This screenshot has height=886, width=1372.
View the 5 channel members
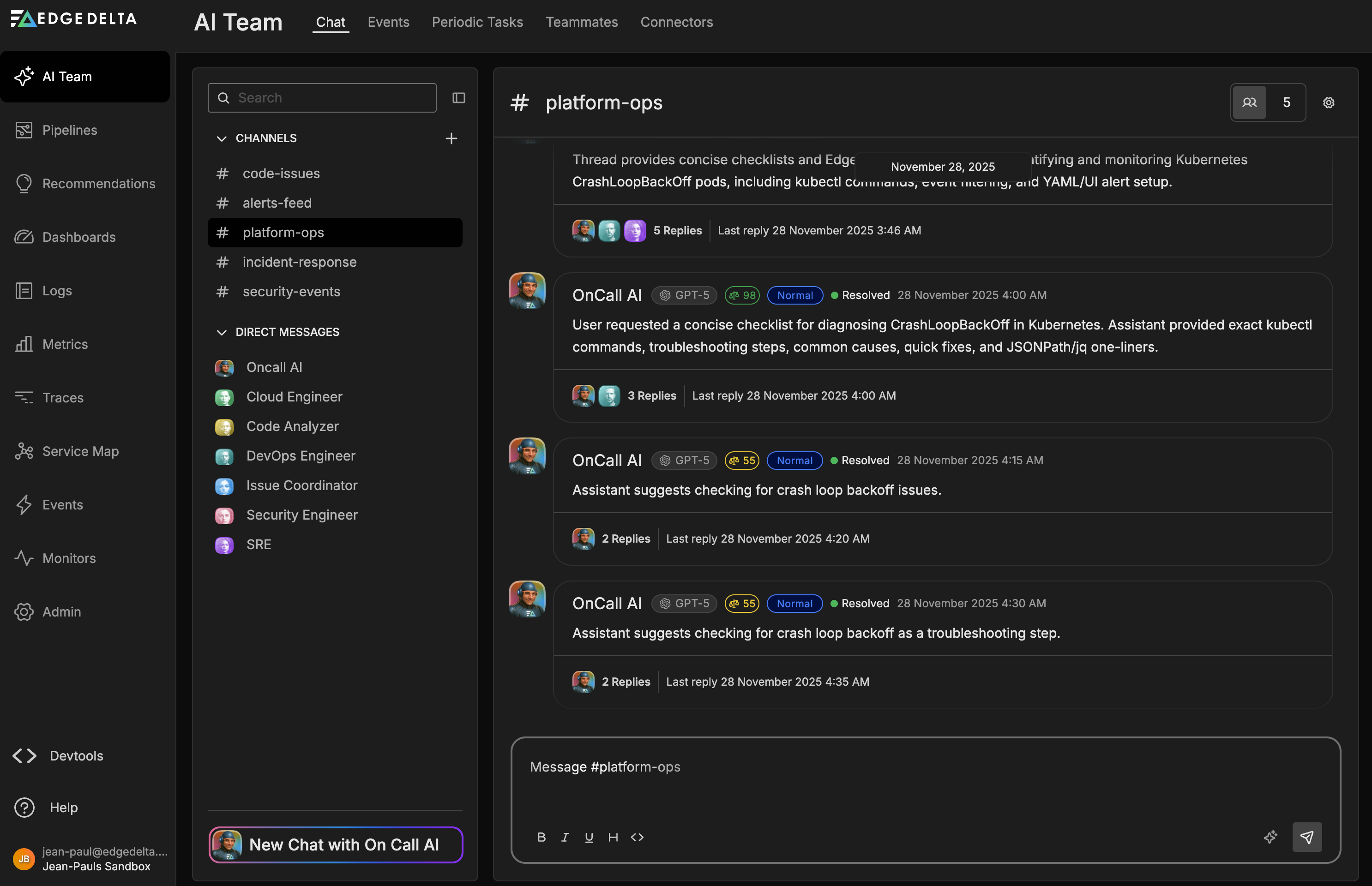[x=1268, y=102]
